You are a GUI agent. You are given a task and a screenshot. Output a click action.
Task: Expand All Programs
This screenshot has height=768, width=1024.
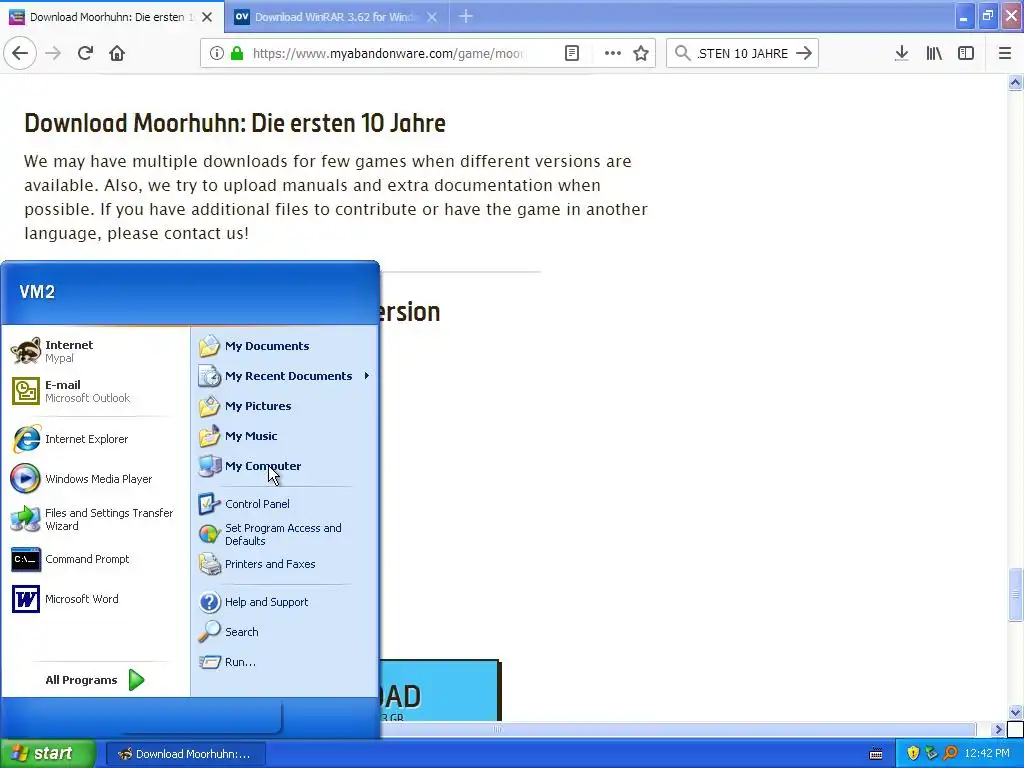[x=95, y=680]
